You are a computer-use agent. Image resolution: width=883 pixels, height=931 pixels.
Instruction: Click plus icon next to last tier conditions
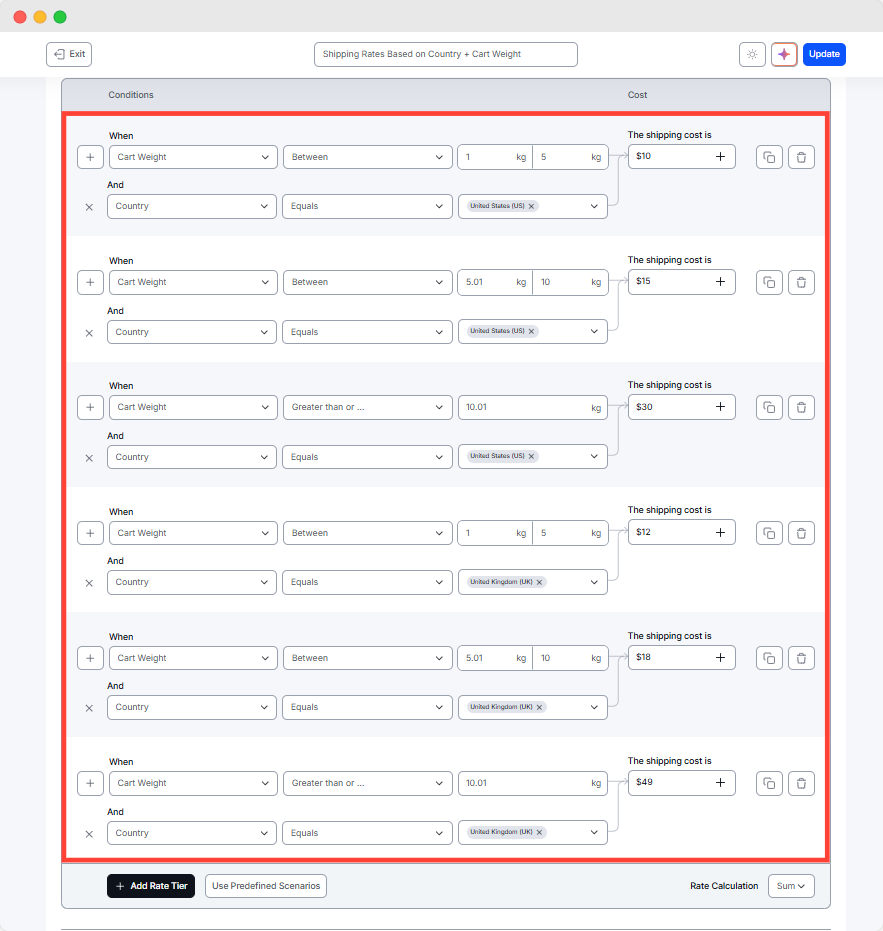[90, 783]
